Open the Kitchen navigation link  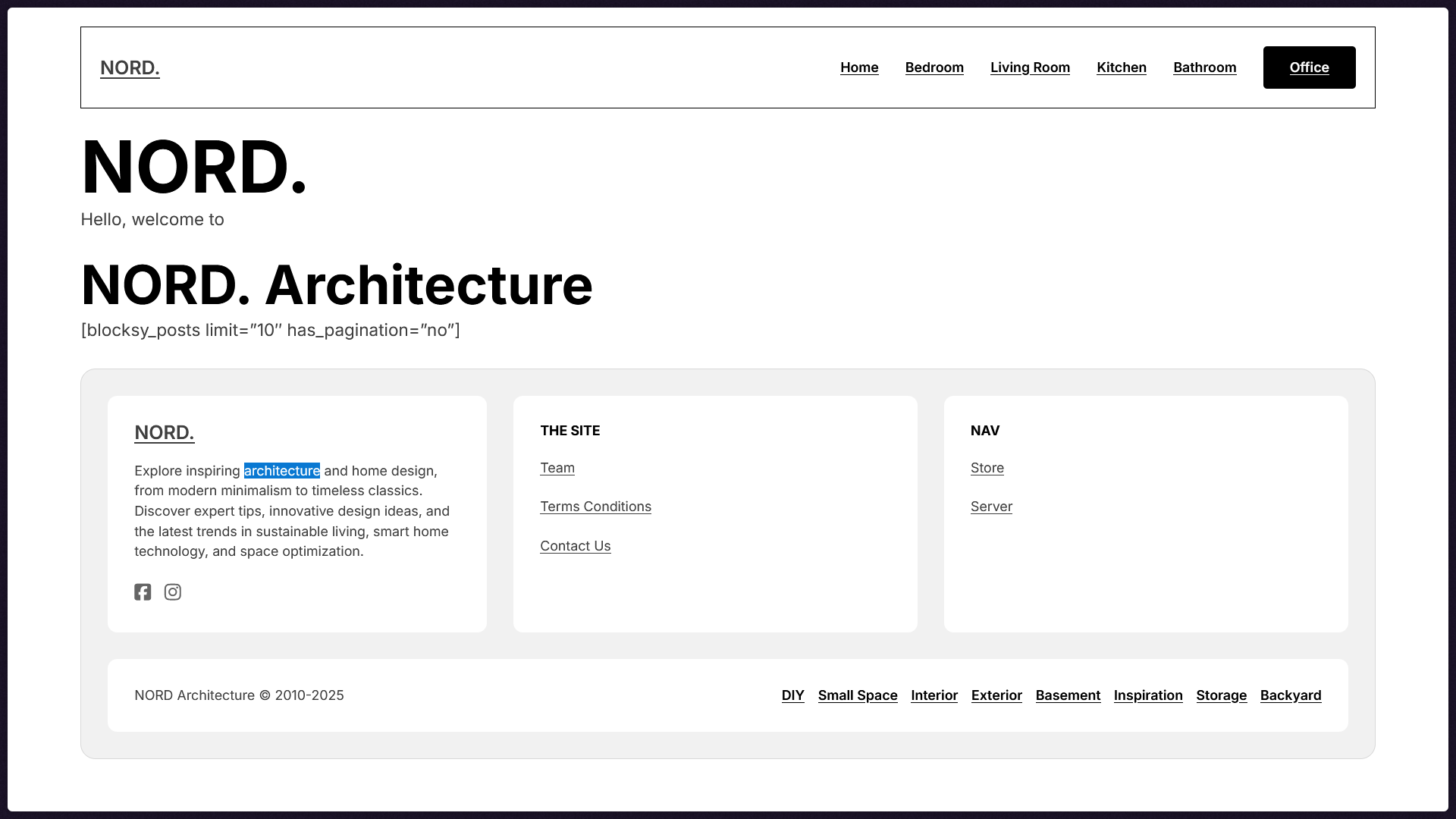point(1121,67)
